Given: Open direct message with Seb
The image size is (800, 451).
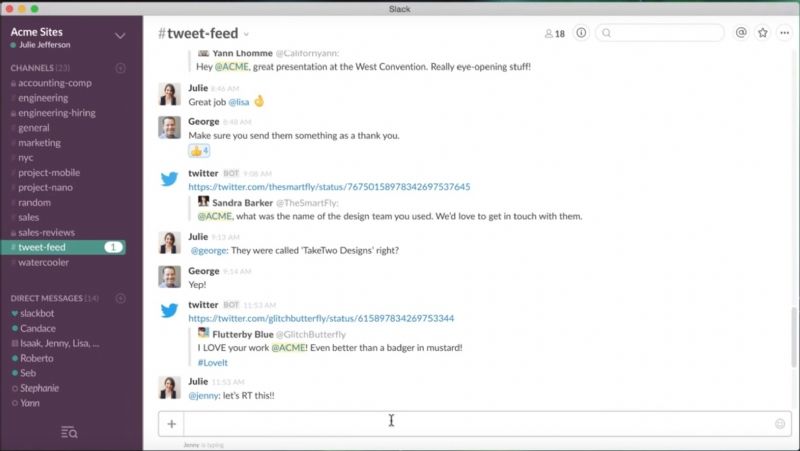Looking at the screenshot, I should [28, 373].
